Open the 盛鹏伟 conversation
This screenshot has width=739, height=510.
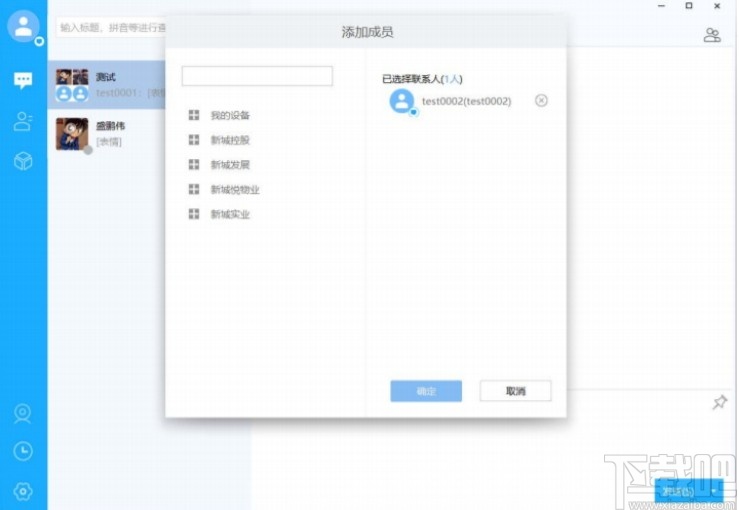click(x=107, y=134)
